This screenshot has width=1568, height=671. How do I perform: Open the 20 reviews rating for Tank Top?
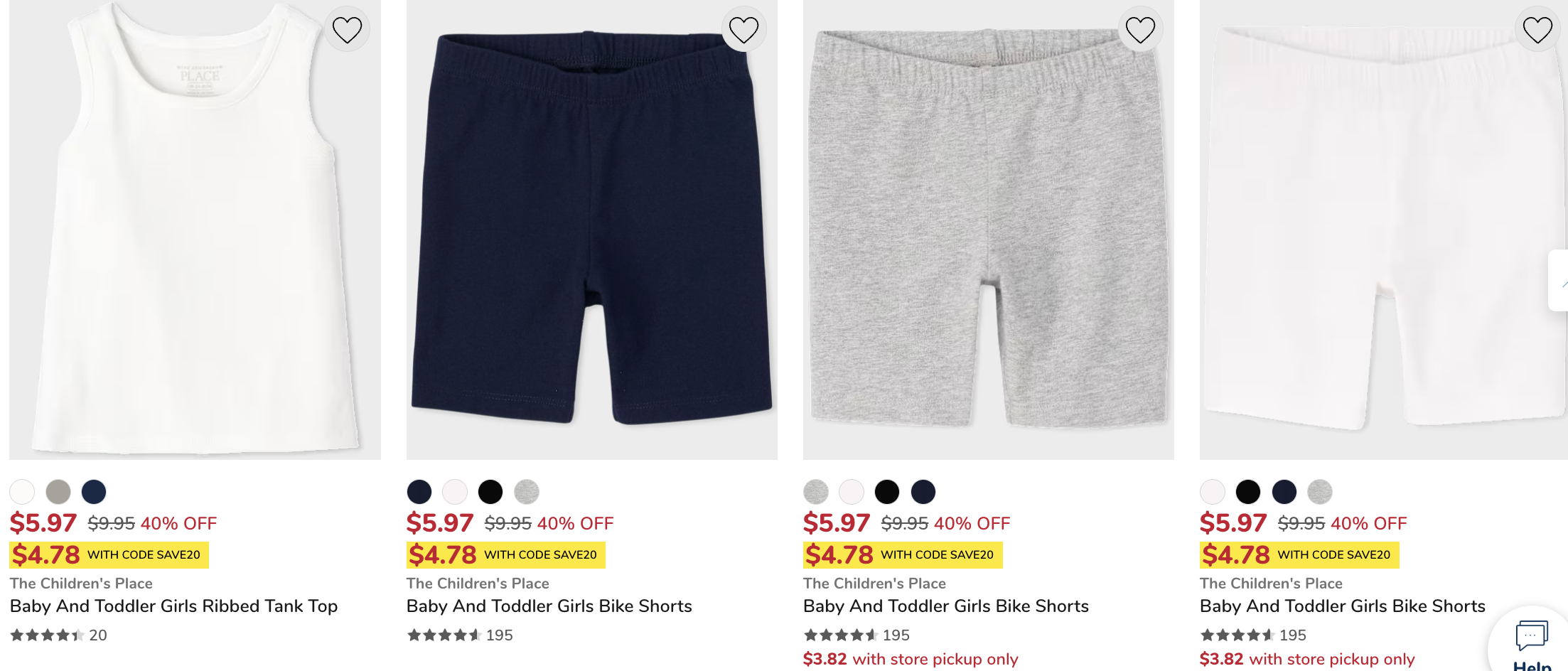coord(58,635)
